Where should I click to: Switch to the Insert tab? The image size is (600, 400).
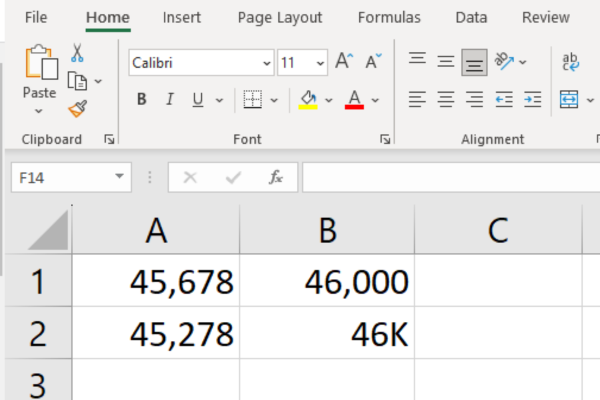[x=181, y=18]
